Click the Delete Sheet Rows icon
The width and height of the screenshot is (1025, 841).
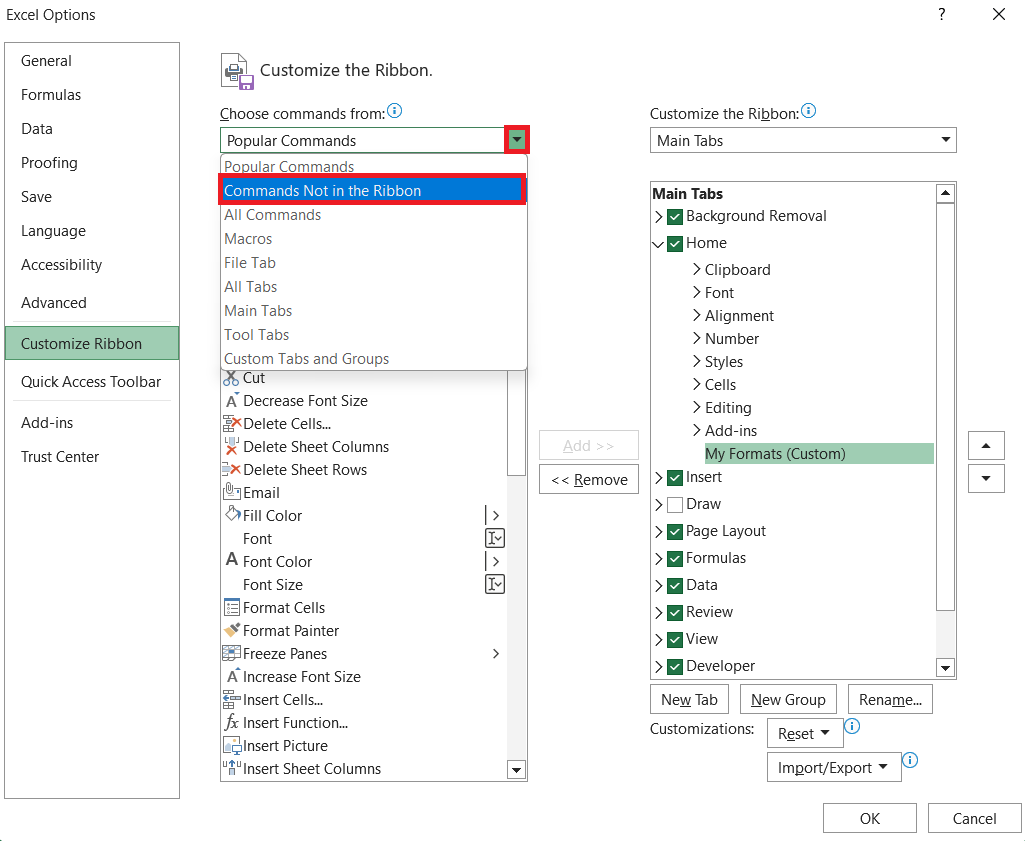(x=232, y=470)
